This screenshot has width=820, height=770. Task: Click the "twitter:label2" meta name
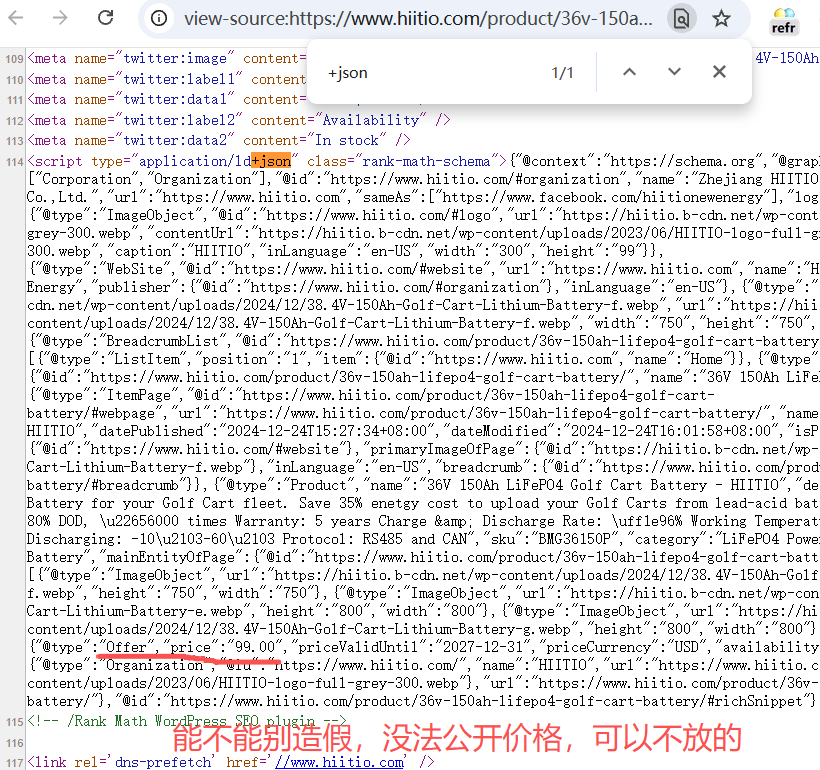[179, 120]
